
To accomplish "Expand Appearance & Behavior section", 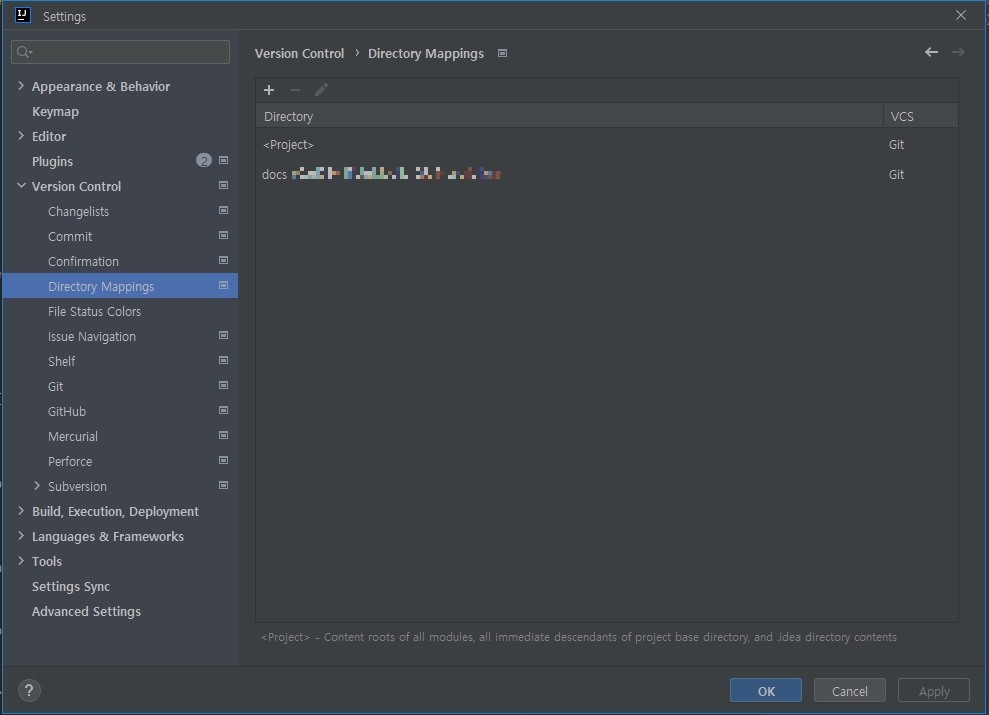I will click(21, 86).
